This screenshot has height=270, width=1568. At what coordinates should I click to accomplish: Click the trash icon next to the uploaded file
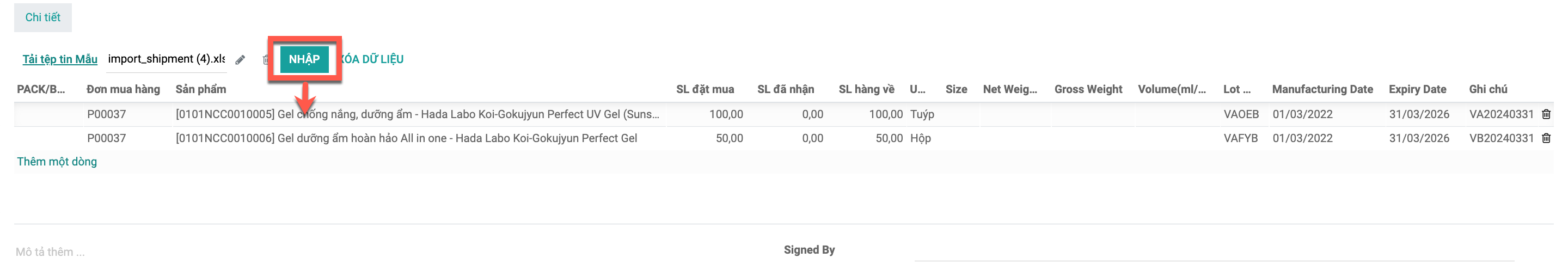[266, 59]
